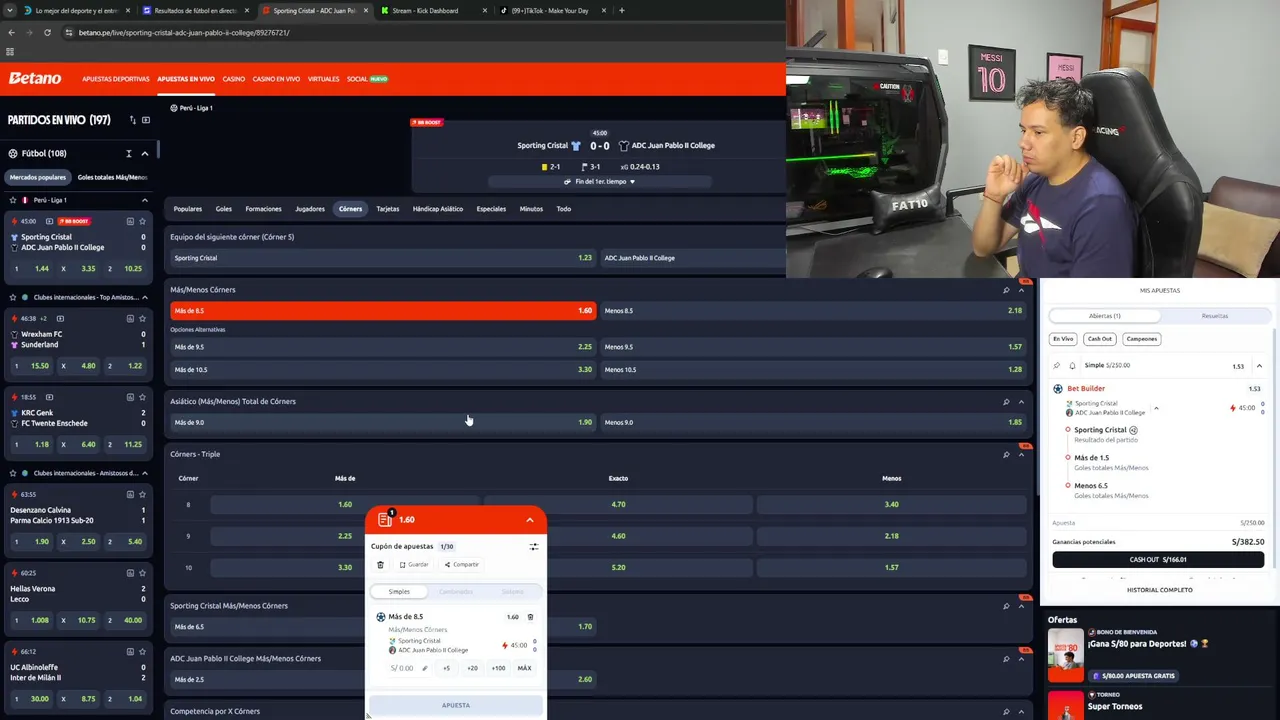
Task: Collapse the Asiático Total de Córners market
Action: click(x=1021, y=402)
